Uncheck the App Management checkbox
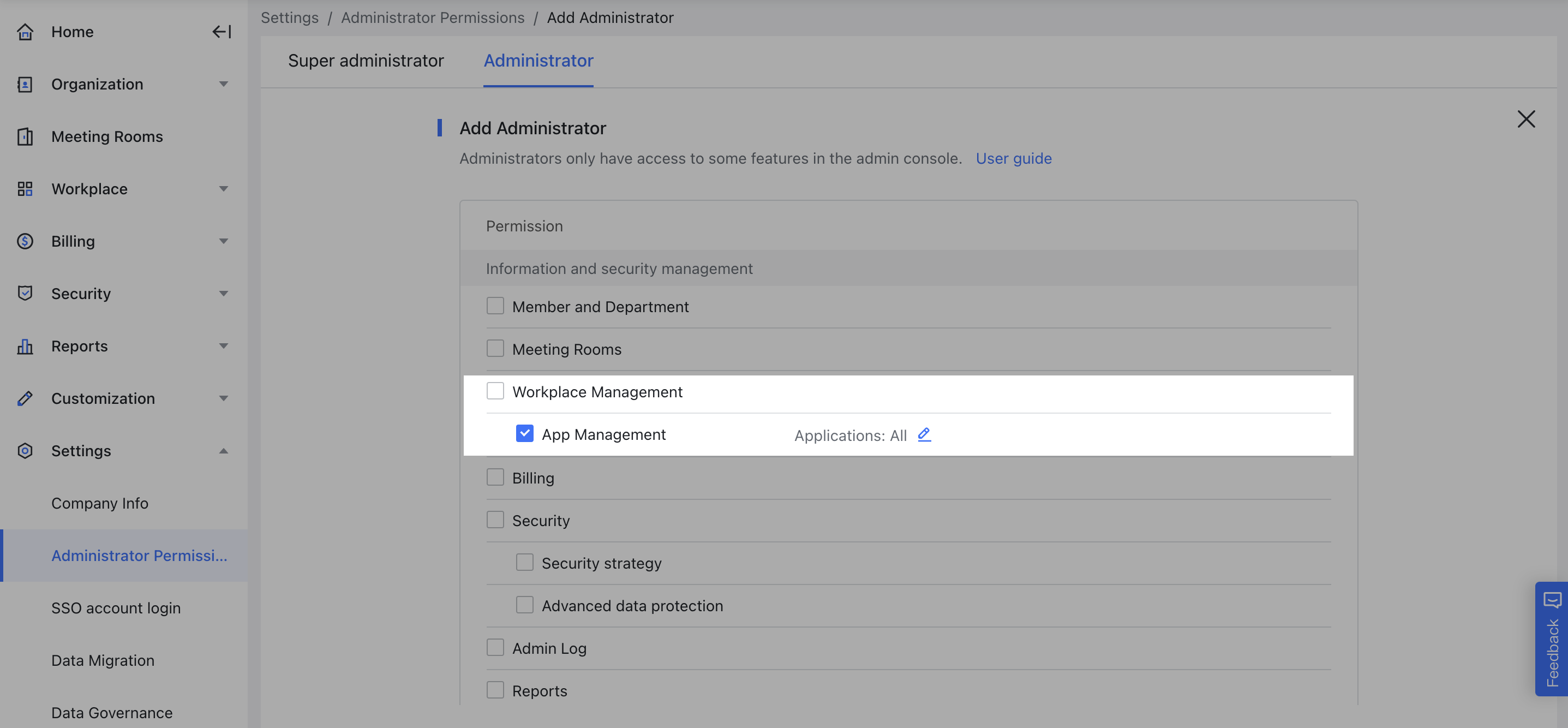 [524, 433]
